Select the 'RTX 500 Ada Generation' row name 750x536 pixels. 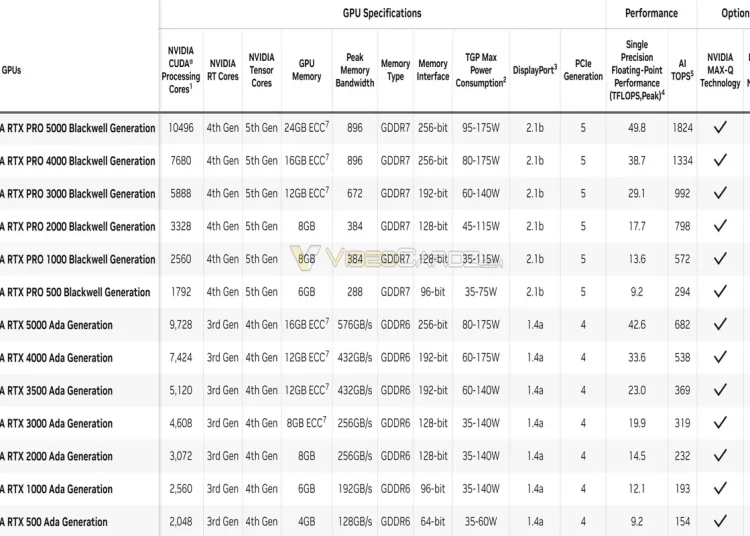click(54, 522)
